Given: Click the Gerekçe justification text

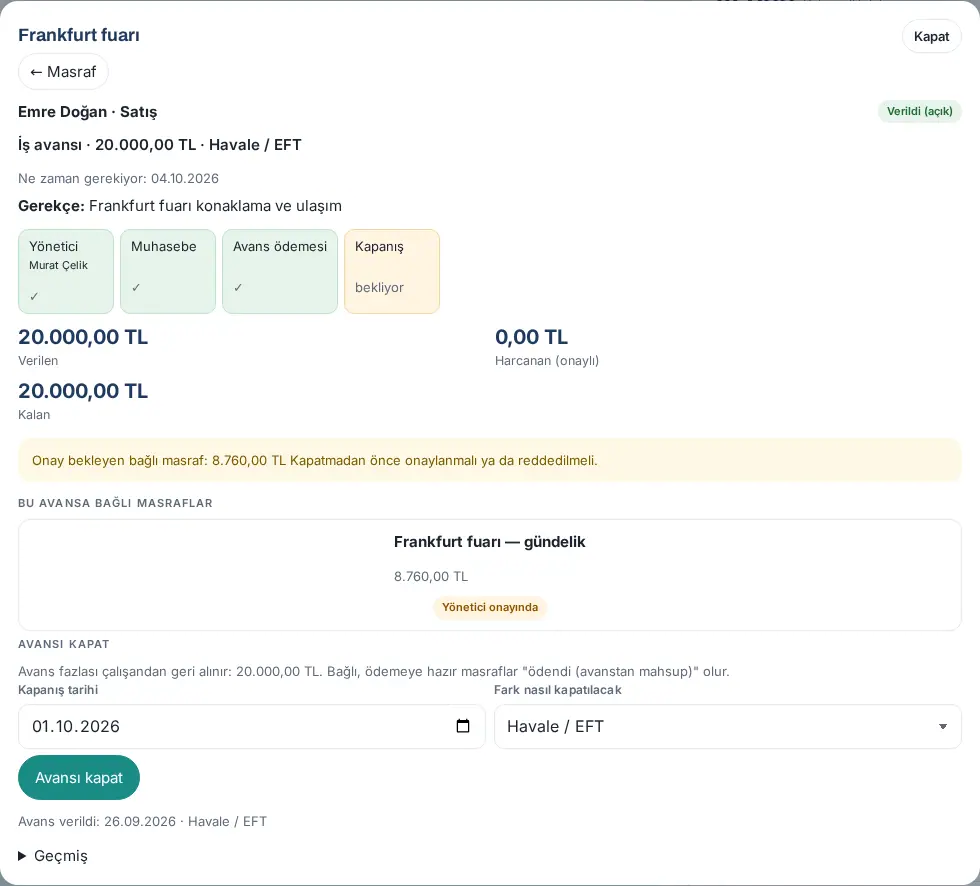Looking at the screenshot, I should [180, 206].
